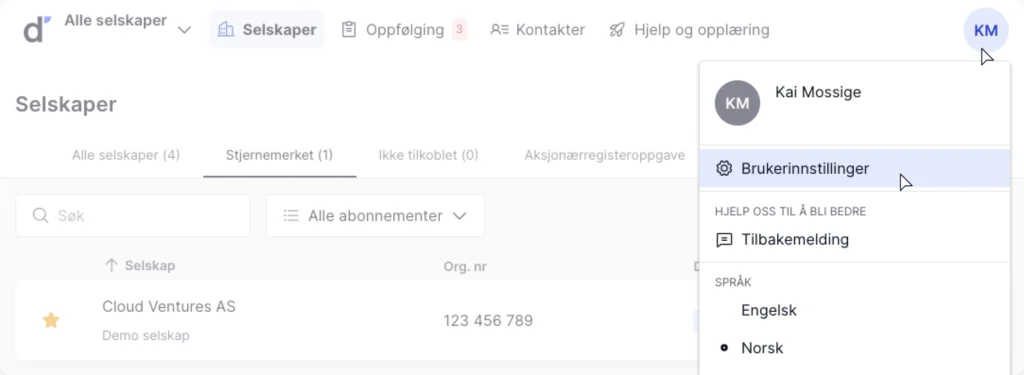Click the KM avatar button top right
This screenshot has height=375, width=1024.
pos(985,30)
